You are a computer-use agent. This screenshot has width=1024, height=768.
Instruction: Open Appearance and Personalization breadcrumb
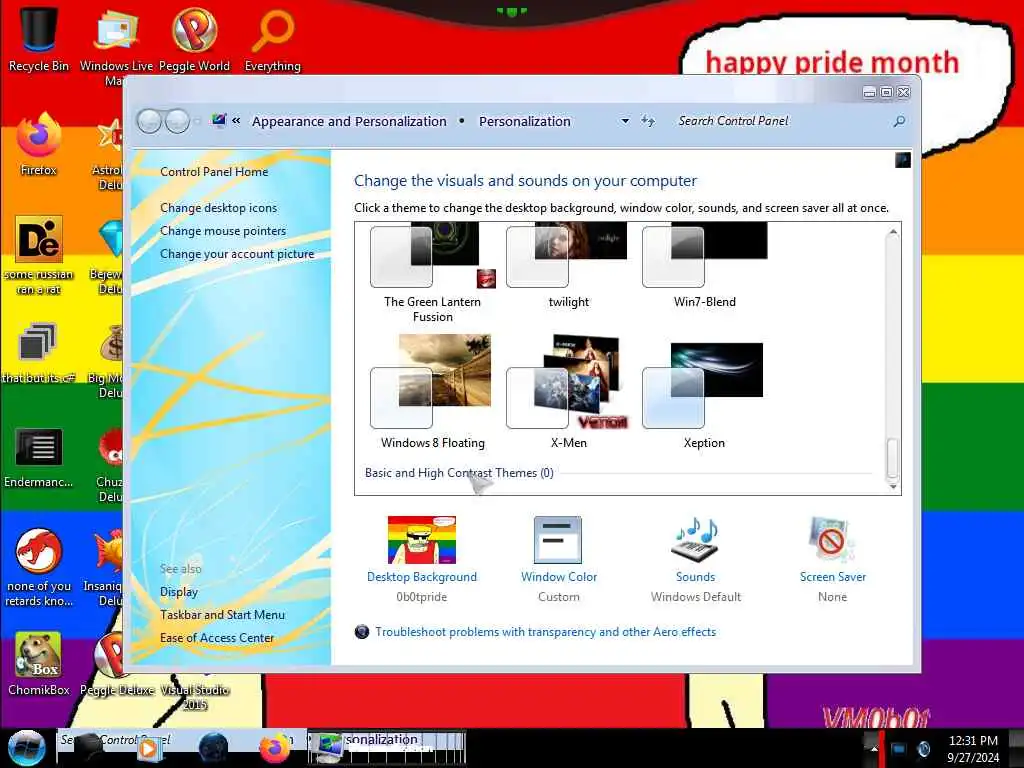click(349, 121)
